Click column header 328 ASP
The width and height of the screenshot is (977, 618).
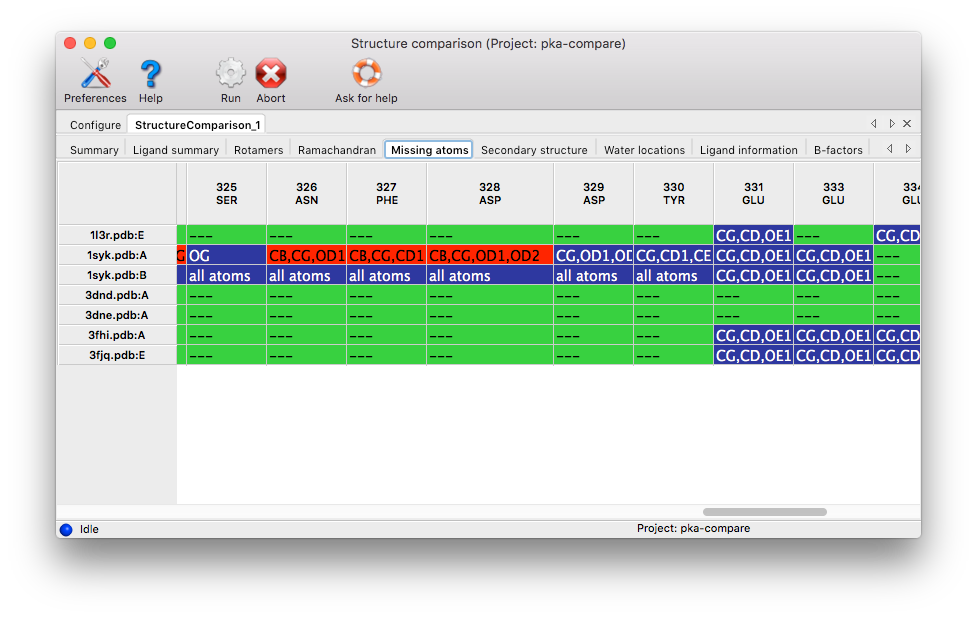tap(489, 193)
